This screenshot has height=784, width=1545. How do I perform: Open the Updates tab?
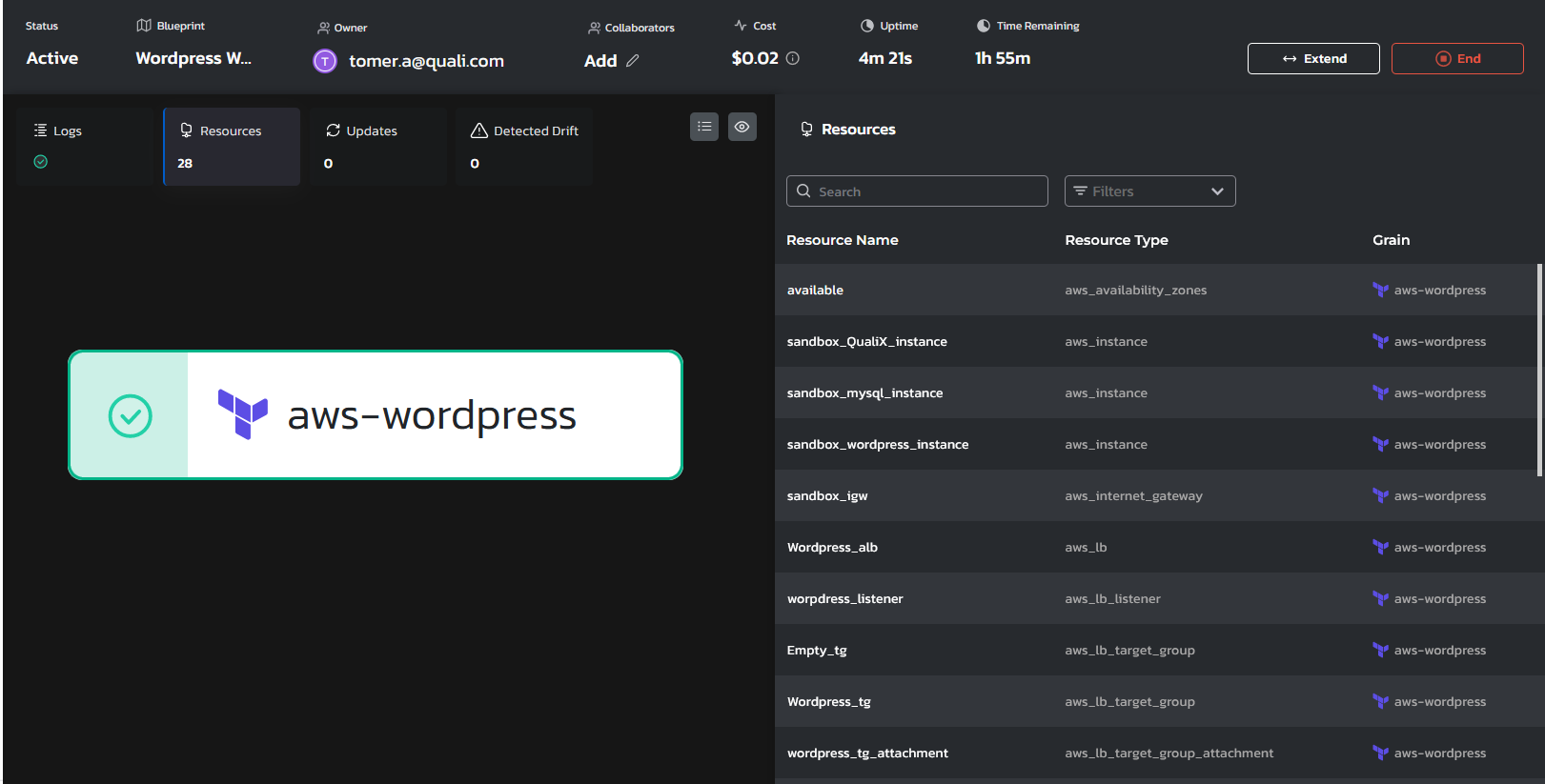(378, 146)
